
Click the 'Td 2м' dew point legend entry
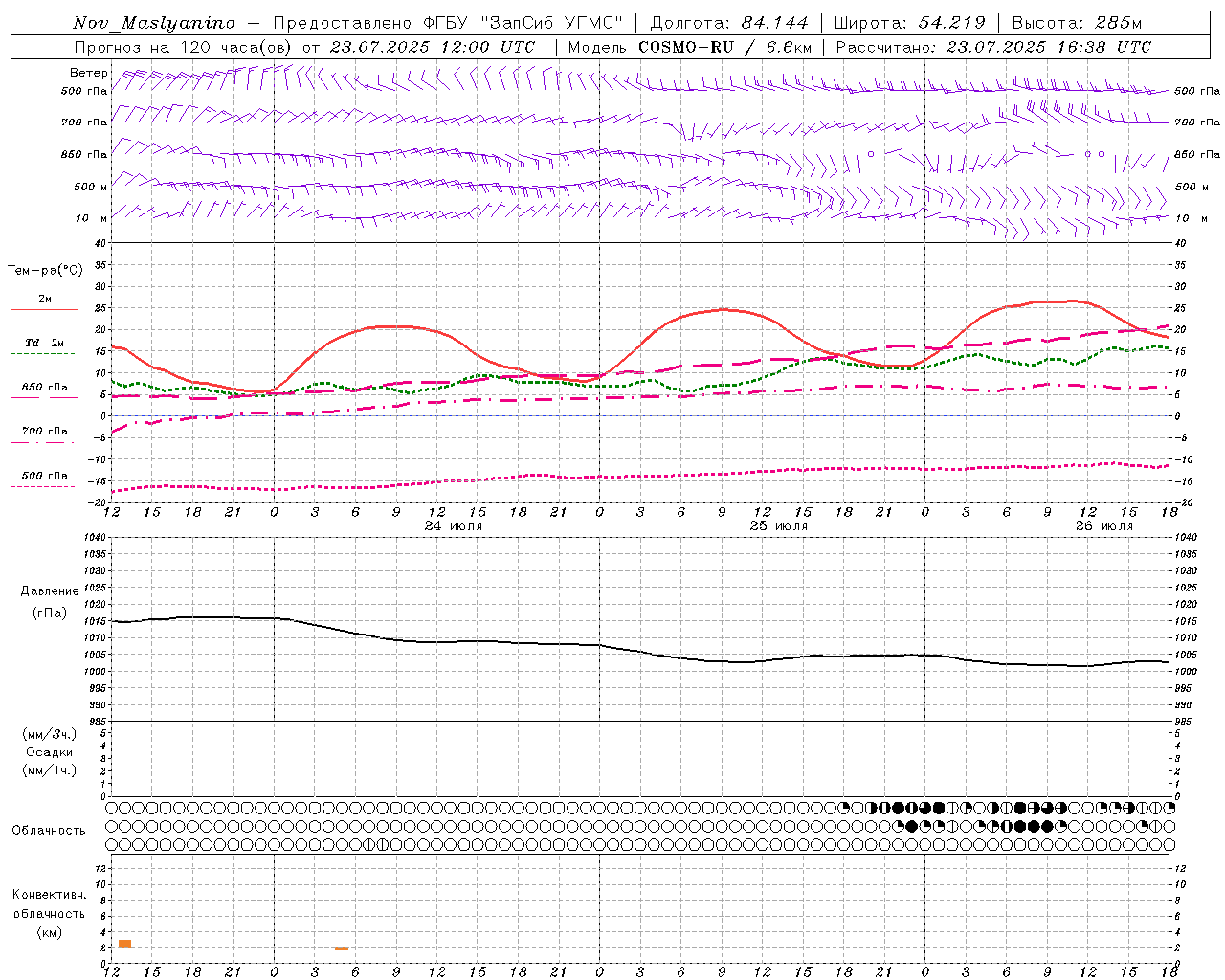coord(45,343)
